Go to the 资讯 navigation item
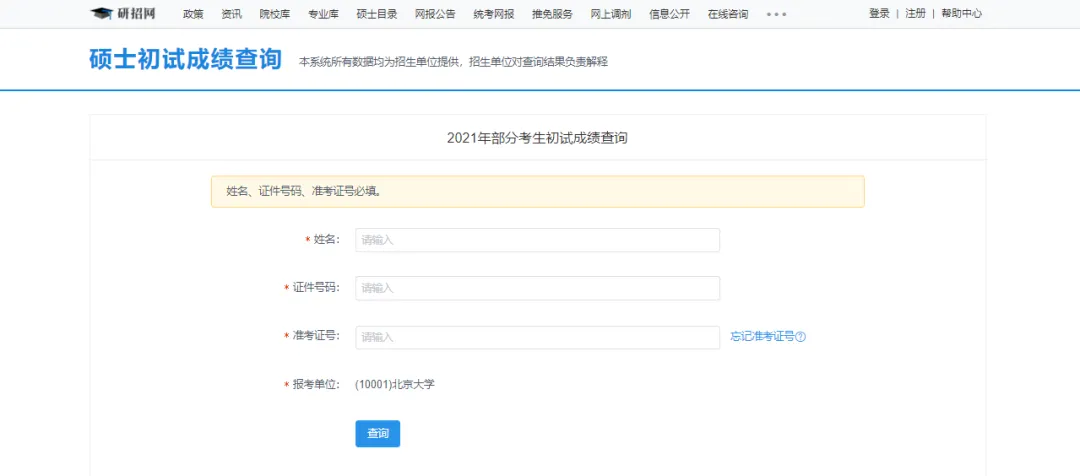1080x476 pixels. pos(231,14)
